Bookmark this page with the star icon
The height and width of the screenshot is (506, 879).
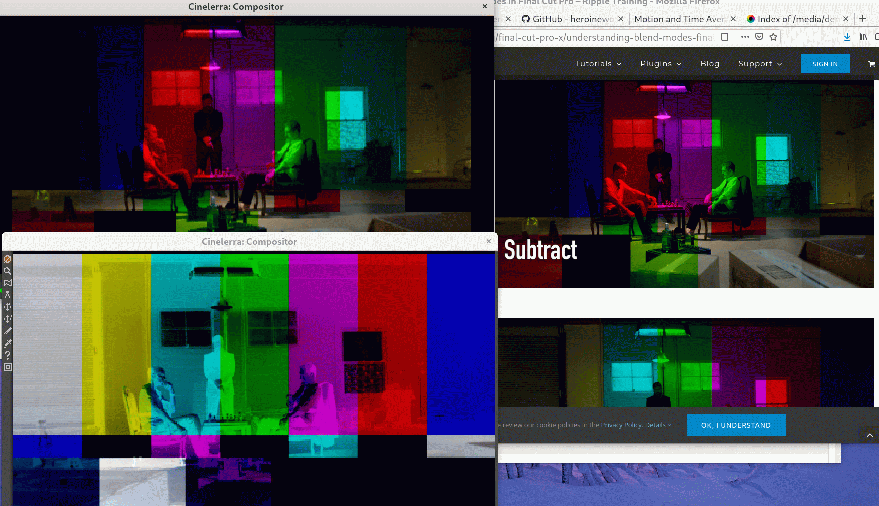pyautogui.click(x=774, y=37)
